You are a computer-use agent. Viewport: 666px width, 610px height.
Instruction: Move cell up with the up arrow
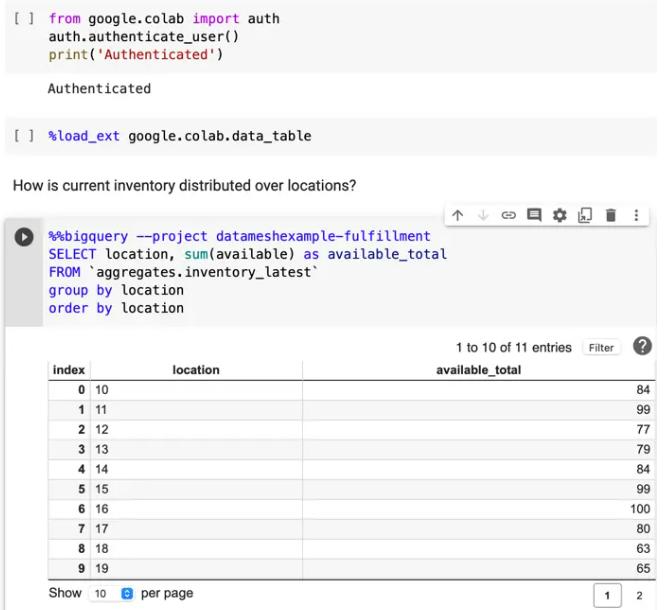click(x=458, y=215)
